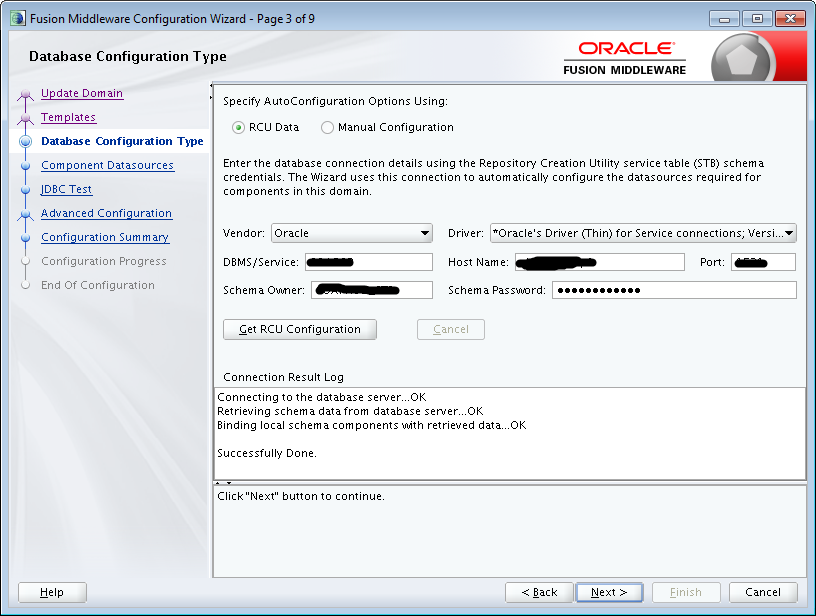Click Cancel at the bottom right
The width and height of the screenshot is (816, 616).
click(x=763, y=592)
